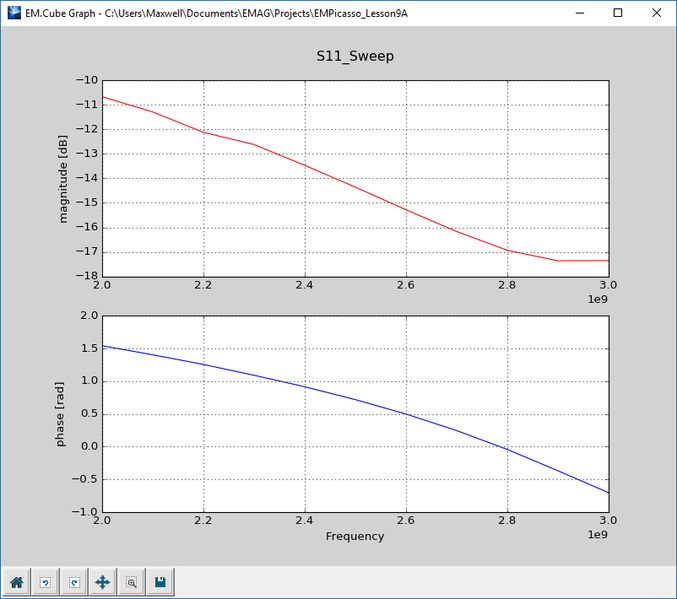677x599 pixels.
Task: Click the 2.4 tick under magnitude plot
Action: coord(304,285)
